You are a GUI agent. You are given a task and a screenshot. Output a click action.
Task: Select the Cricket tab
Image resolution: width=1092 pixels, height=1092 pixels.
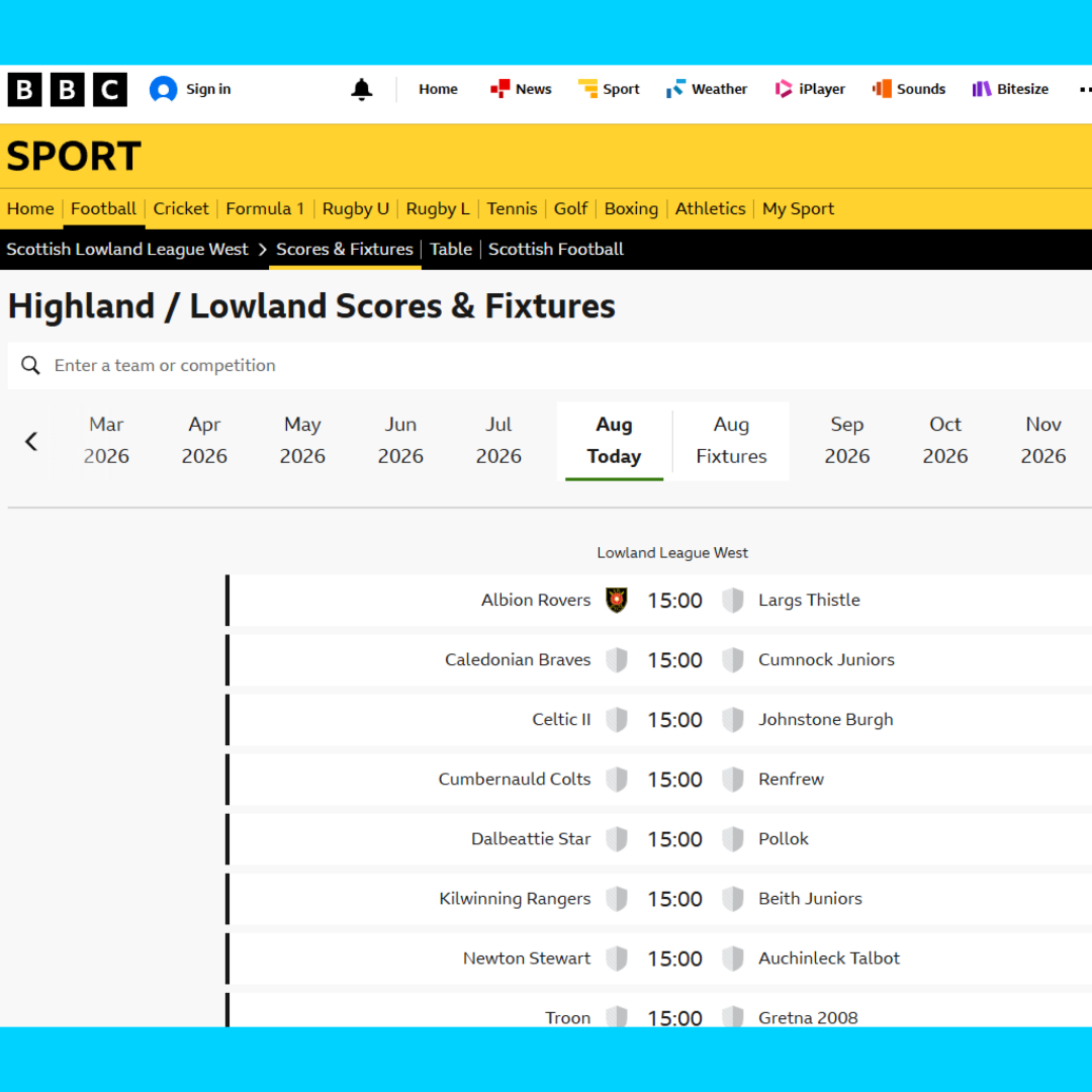pyautogui.click(x=181, y=209)
